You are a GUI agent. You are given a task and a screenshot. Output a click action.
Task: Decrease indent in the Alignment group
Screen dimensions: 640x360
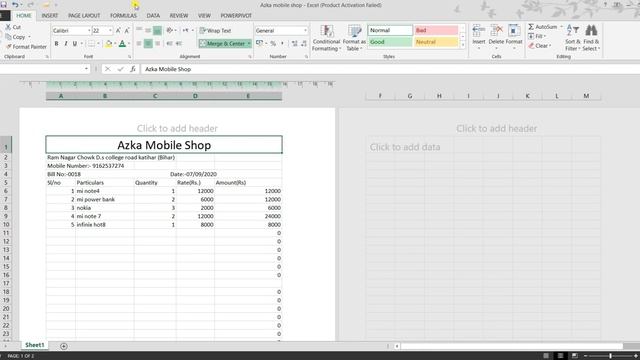pos(169,43)
